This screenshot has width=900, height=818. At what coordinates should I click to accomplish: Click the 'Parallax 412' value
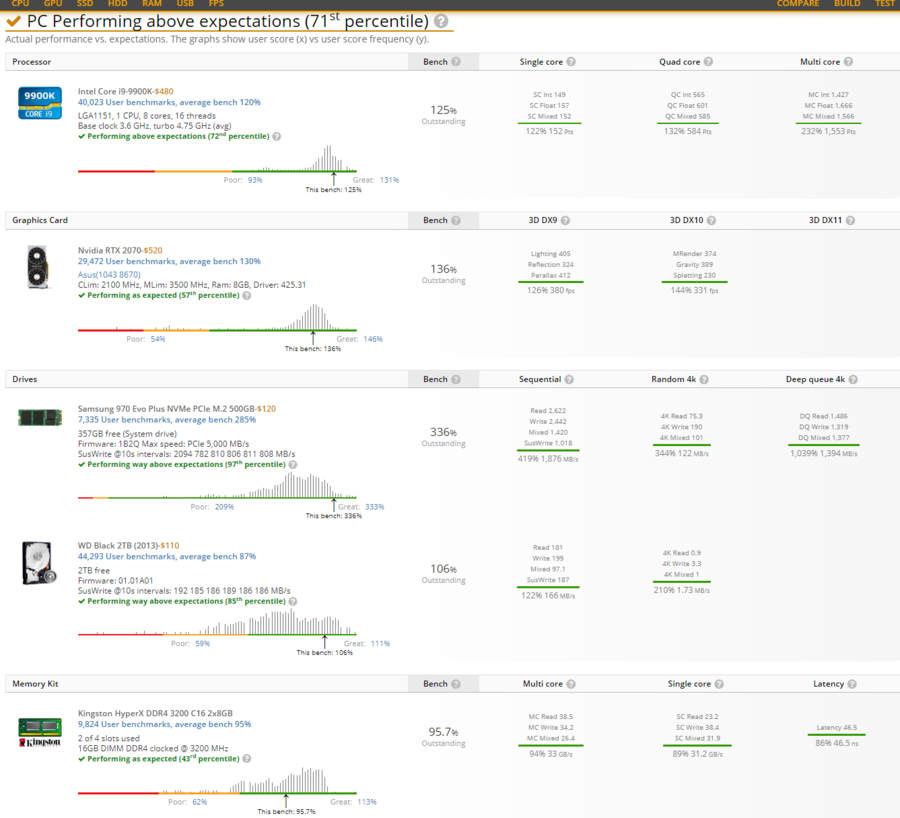(550, 276)
